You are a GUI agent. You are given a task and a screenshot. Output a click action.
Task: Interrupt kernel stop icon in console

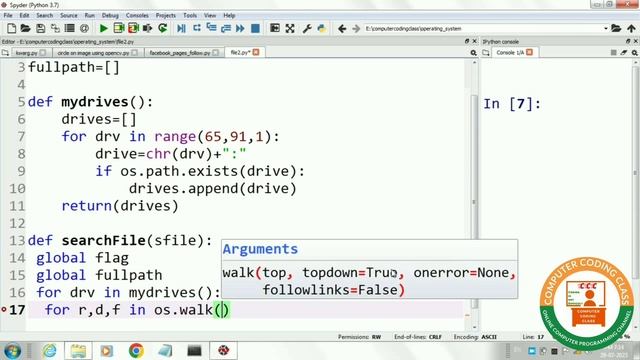click(613, 53)
